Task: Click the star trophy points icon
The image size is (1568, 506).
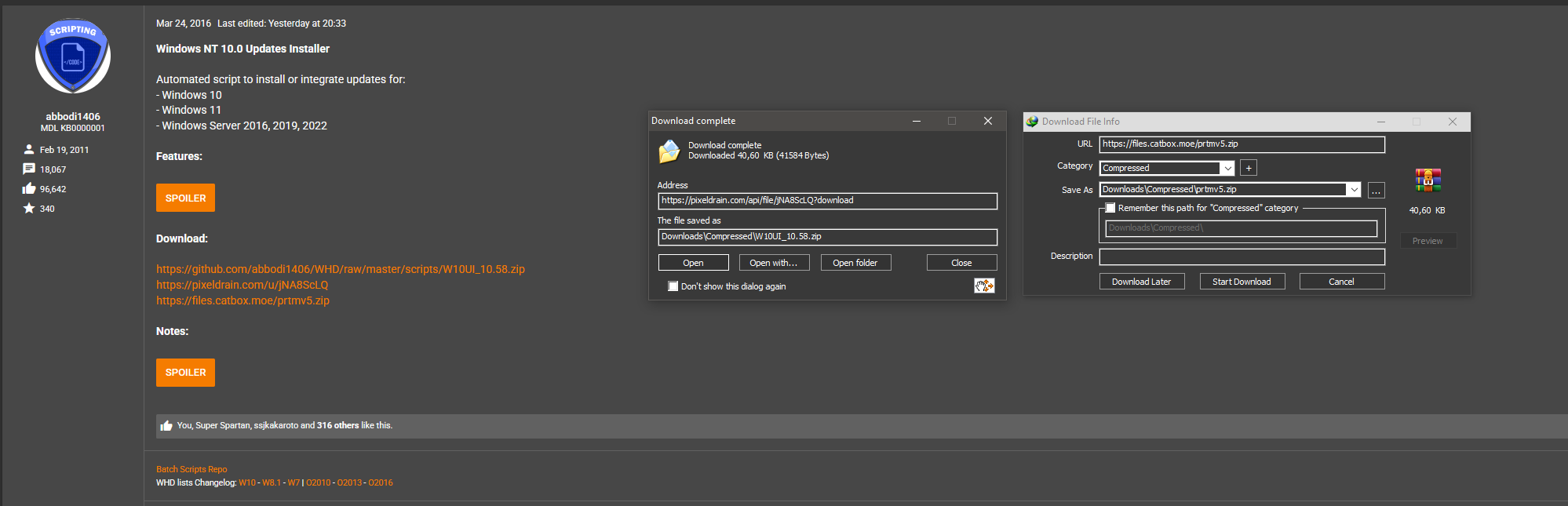Action: tap(29, 208)
